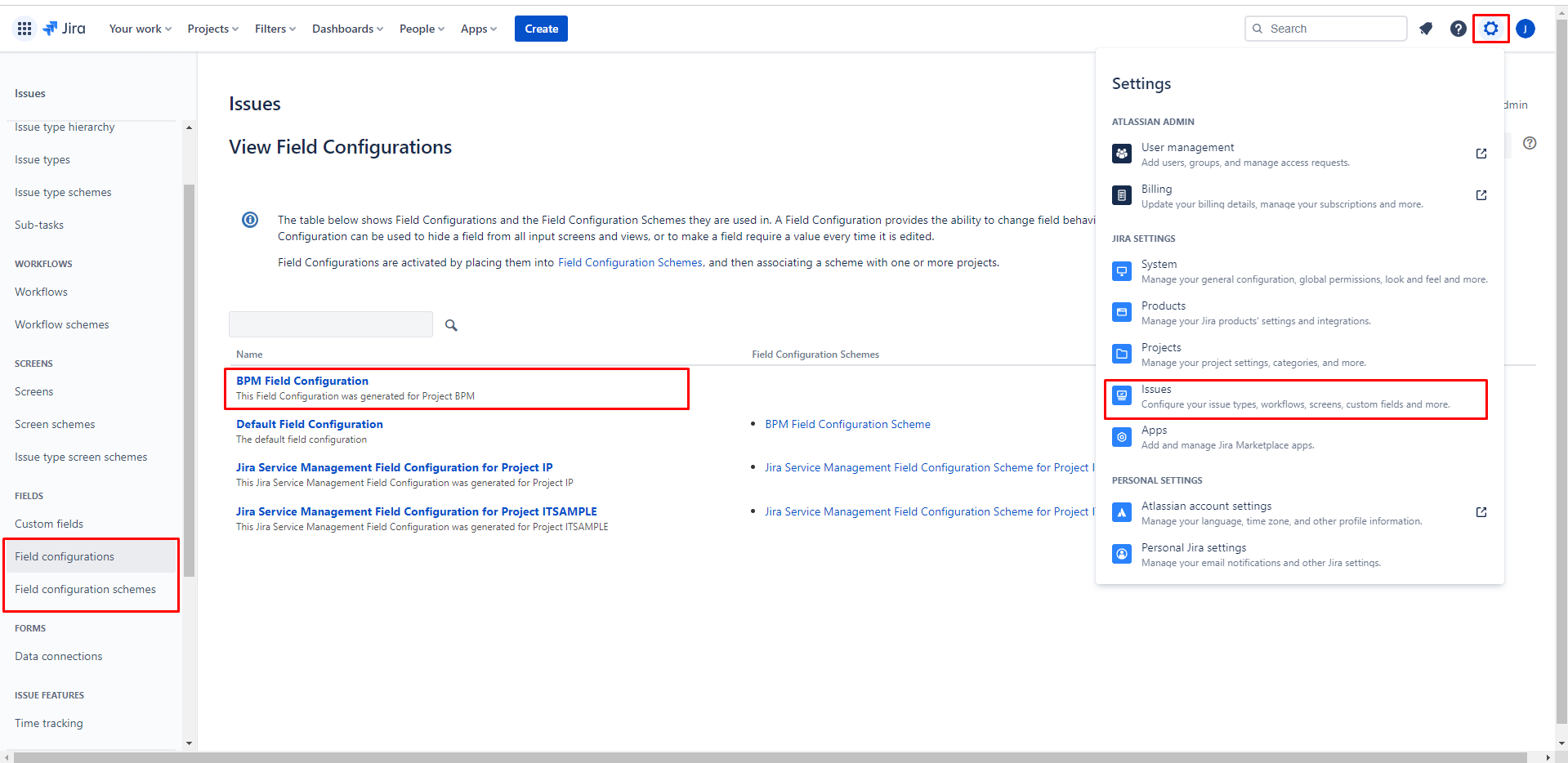Open the notifications icon

pyautogui.click(x=1426, y=29)
